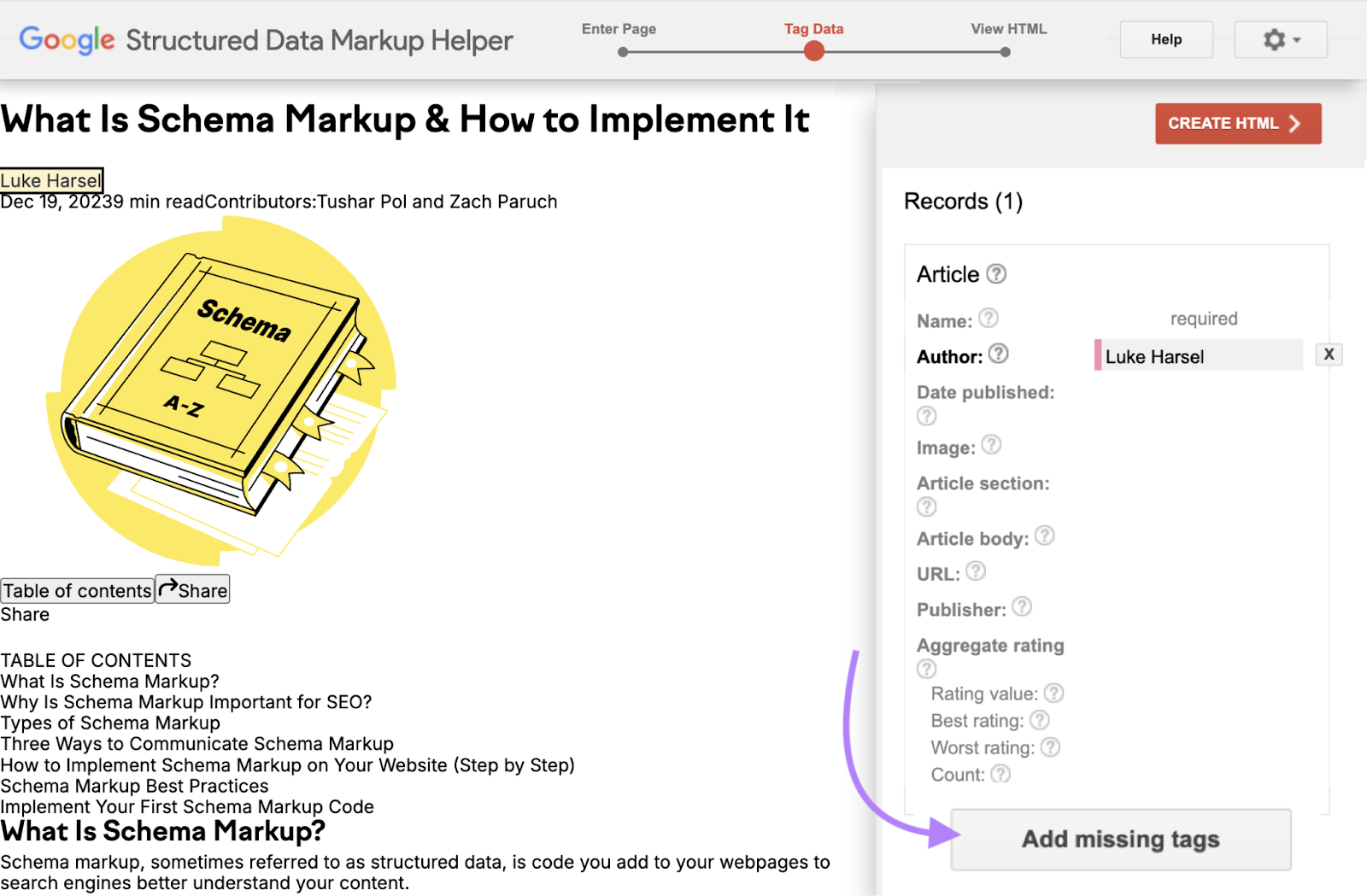Click 'Why Is Schema Markup Important for SEO?'

pyautogui.click(x=186, y=702)
